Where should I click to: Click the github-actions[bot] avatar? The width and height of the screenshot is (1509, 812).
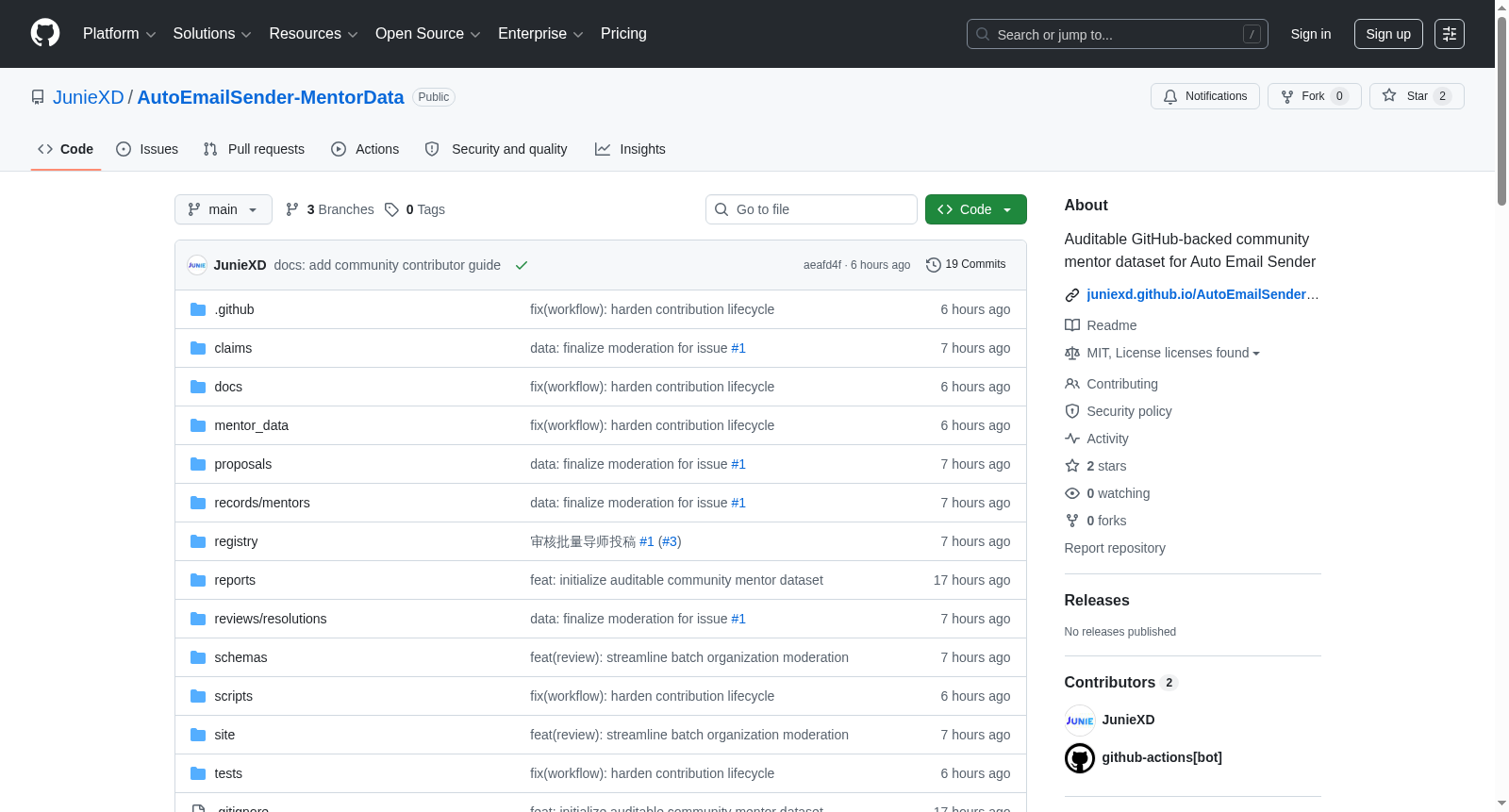[x=1080, y=758]
